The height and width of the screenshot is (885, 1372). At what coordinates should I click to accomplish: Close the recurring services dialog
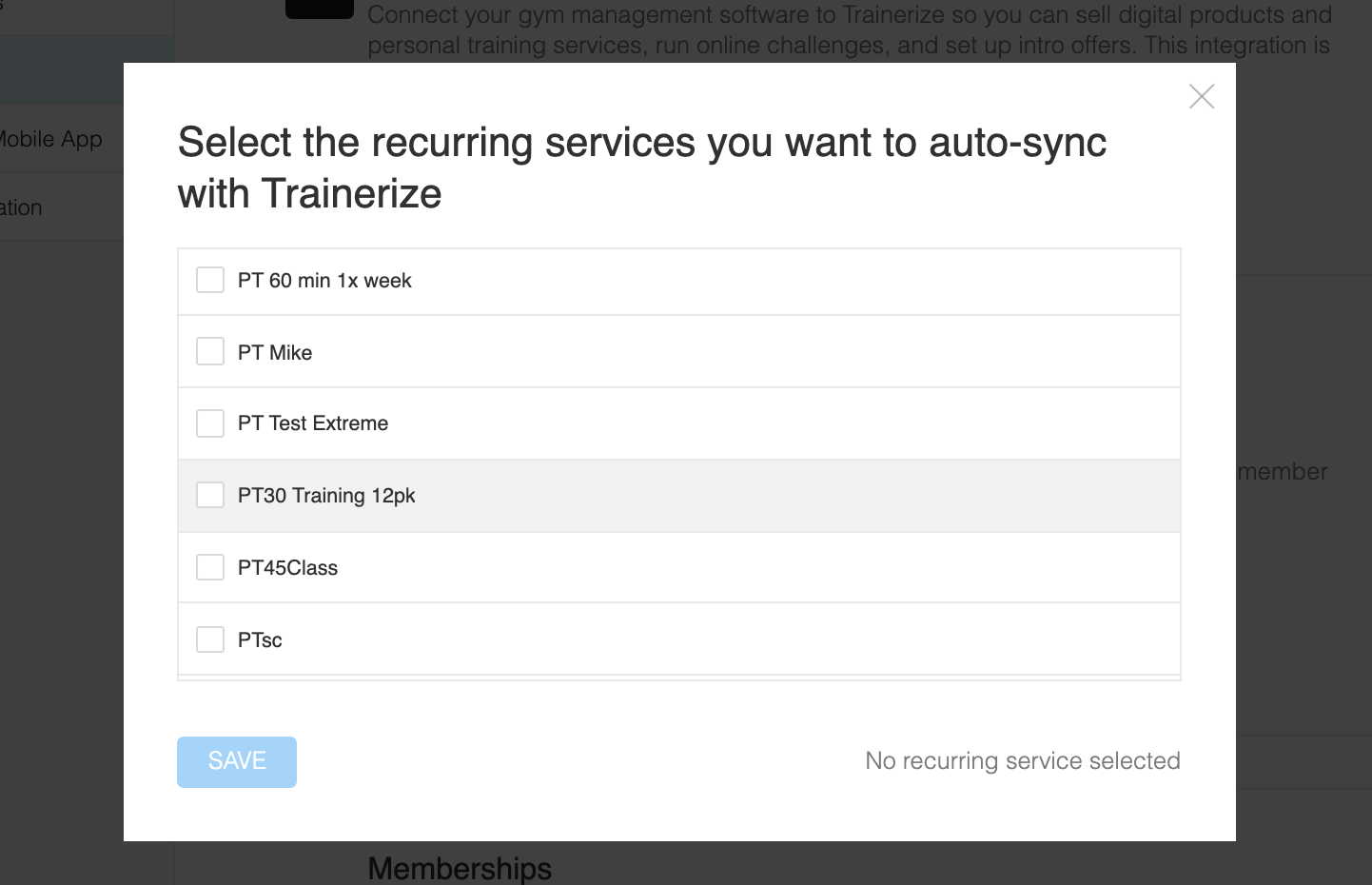pos(1202,96)
